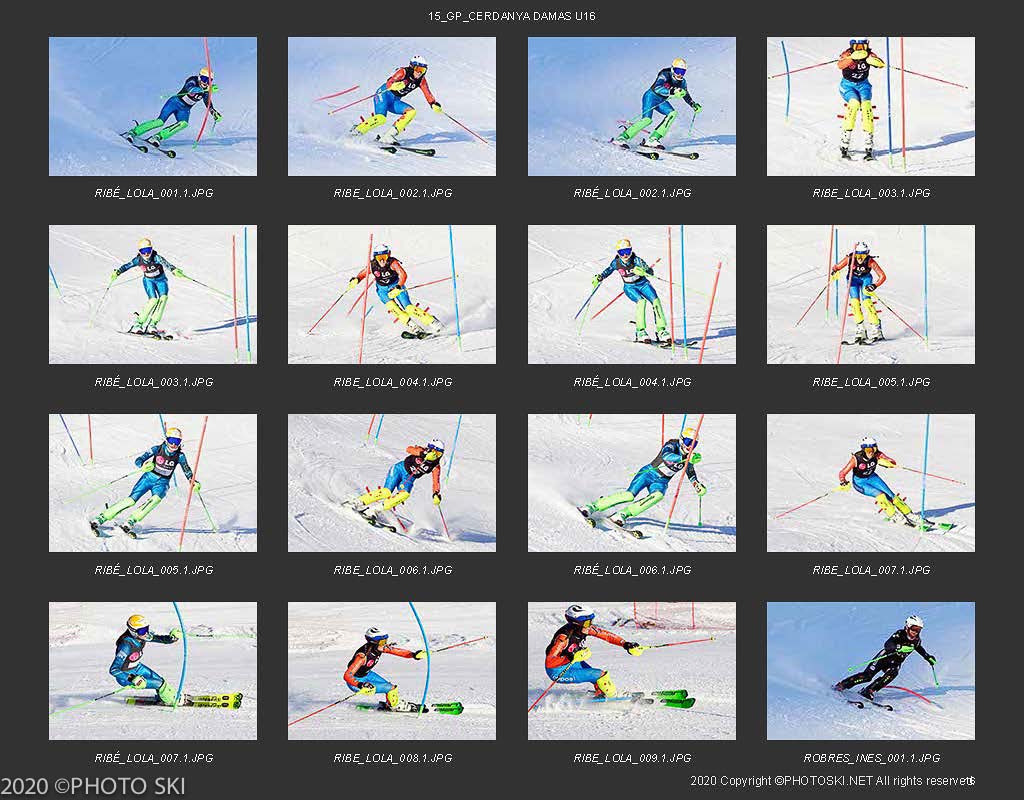
Task: Open the RIBÉ_LOLA_003.1.JPG photo with green leggings
Action: coord(153,295)
